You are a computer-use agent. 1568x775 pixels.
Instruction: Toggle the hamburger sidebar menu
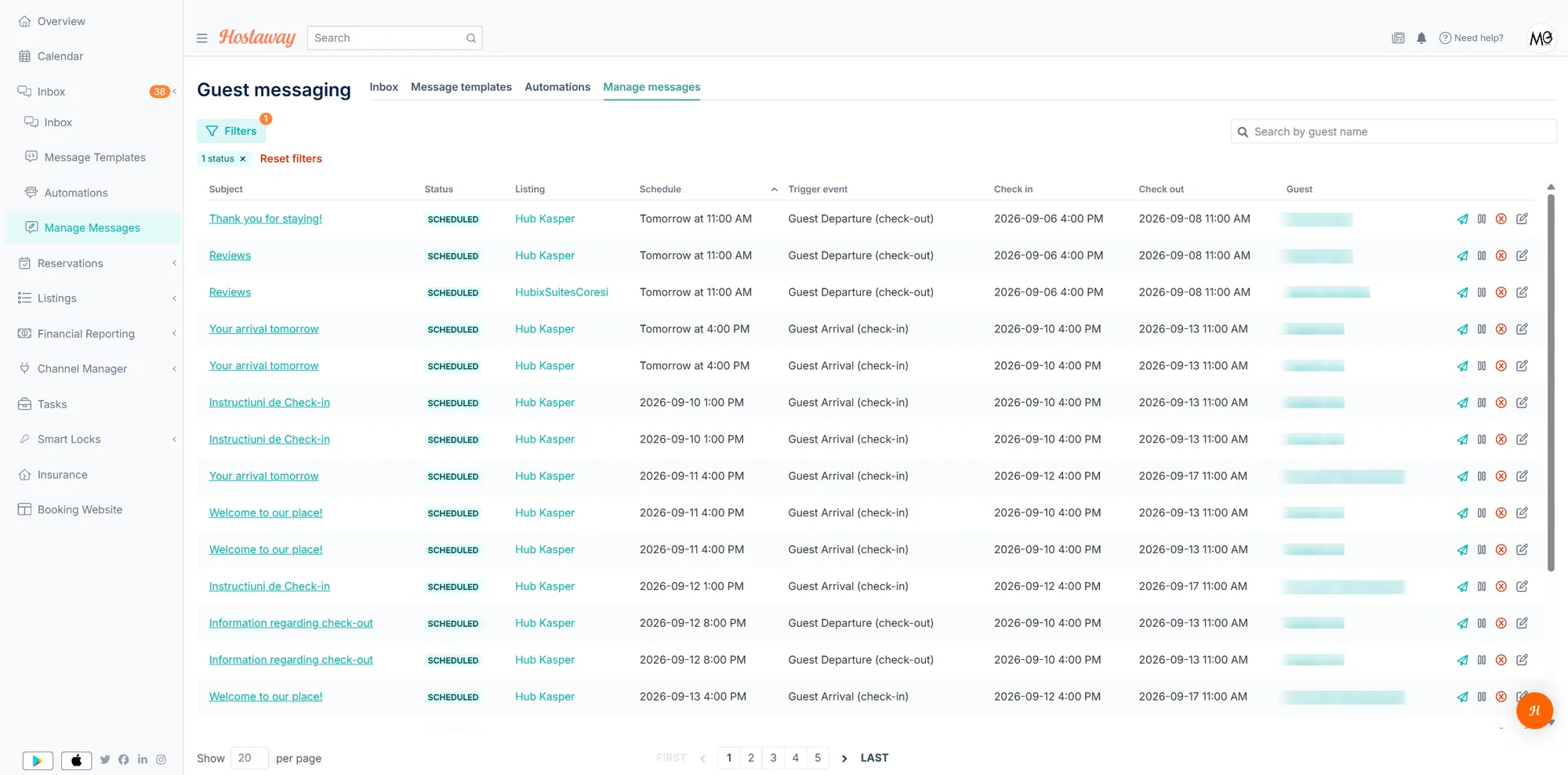pyautogui.click(x=201, y=38)
